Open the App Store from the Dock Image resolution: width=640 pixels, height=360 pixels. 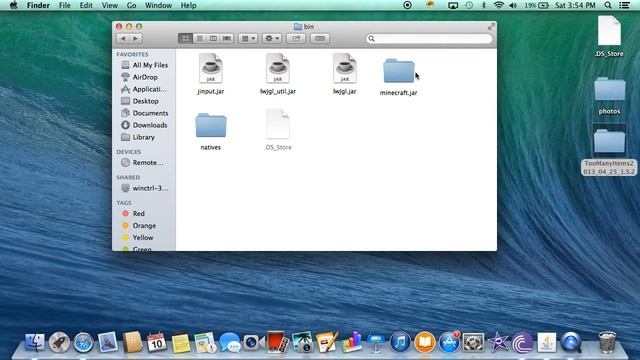[x=449, y=342]
